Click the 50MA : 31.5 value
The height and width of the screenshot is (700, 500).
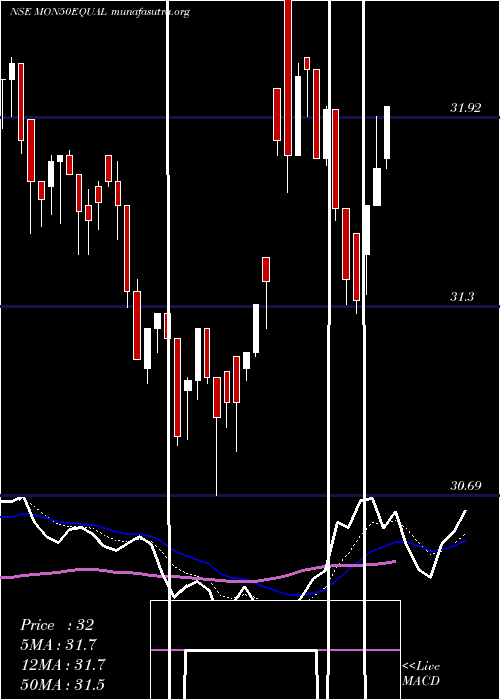pyautogui.click(x=63, y=684)
